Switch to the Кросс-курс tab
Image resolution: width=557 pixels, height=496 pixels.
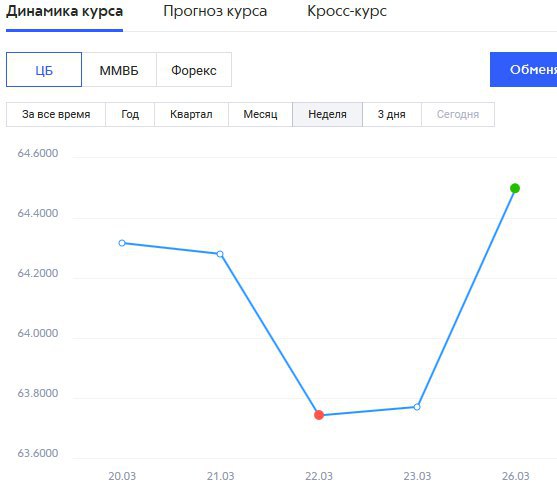coord(347,11)
